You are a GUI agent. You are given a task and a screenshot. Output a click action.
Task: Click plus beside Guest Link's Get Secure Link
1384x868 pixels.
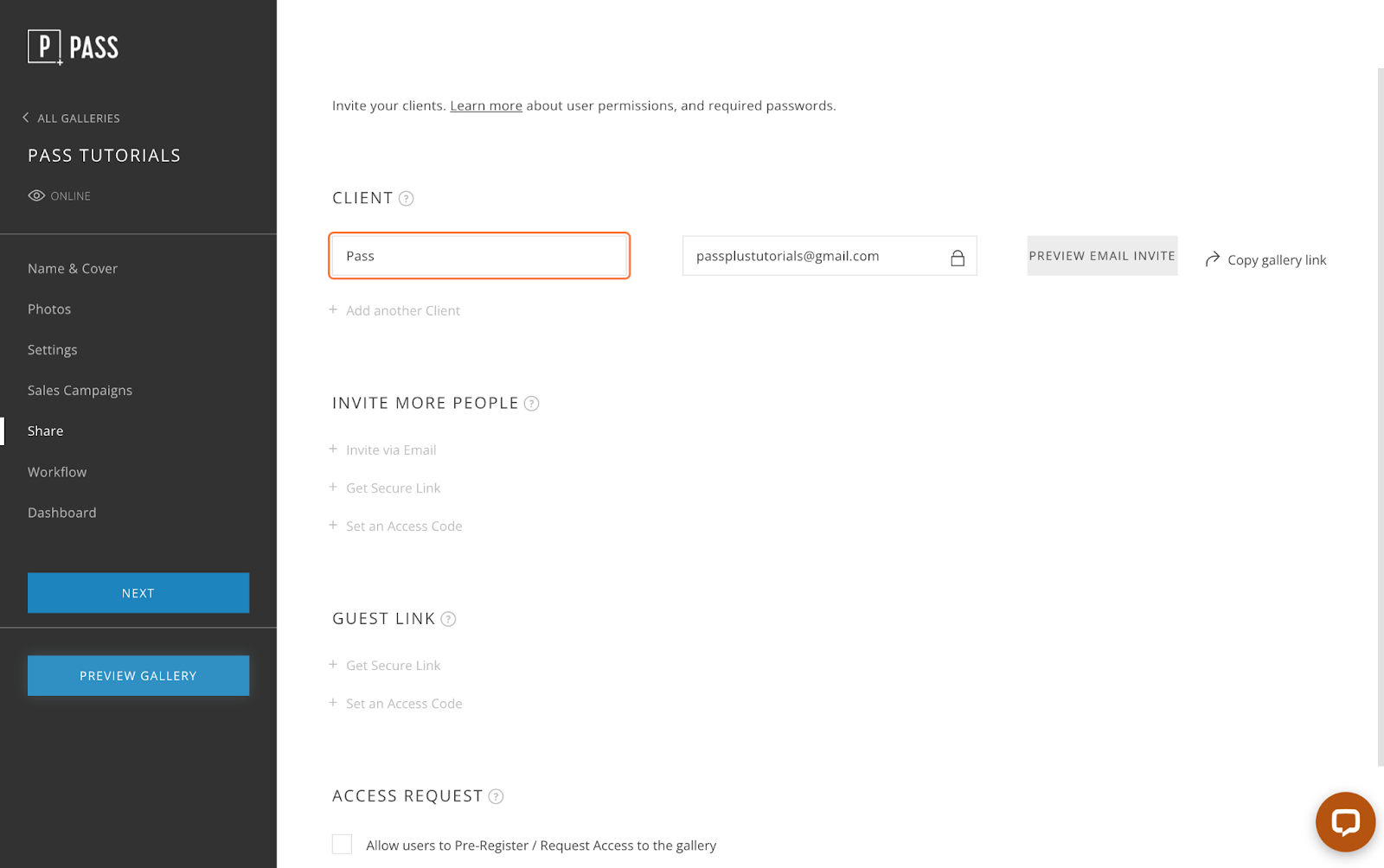click(x=333, y=664)
